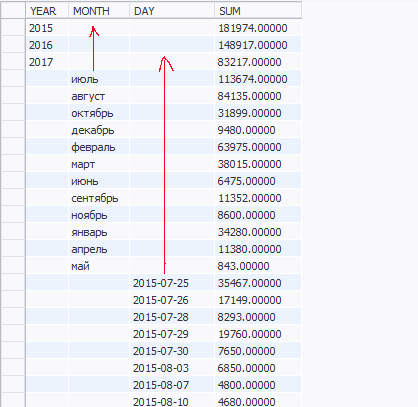Viewport: 418px width, 407px height.
Task: Click the 4800.00000 sum cell
Action: point(258,385)
